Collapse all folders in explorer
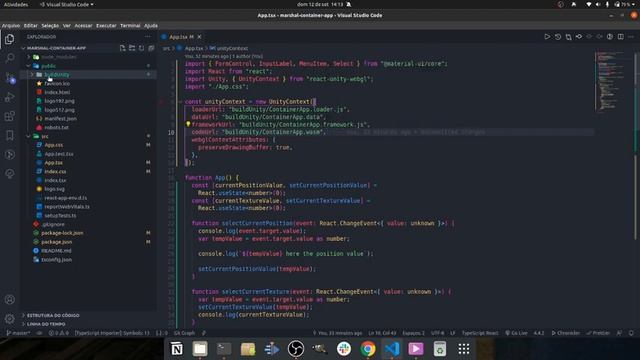This screenshot has width=640, height=360. 151,48
